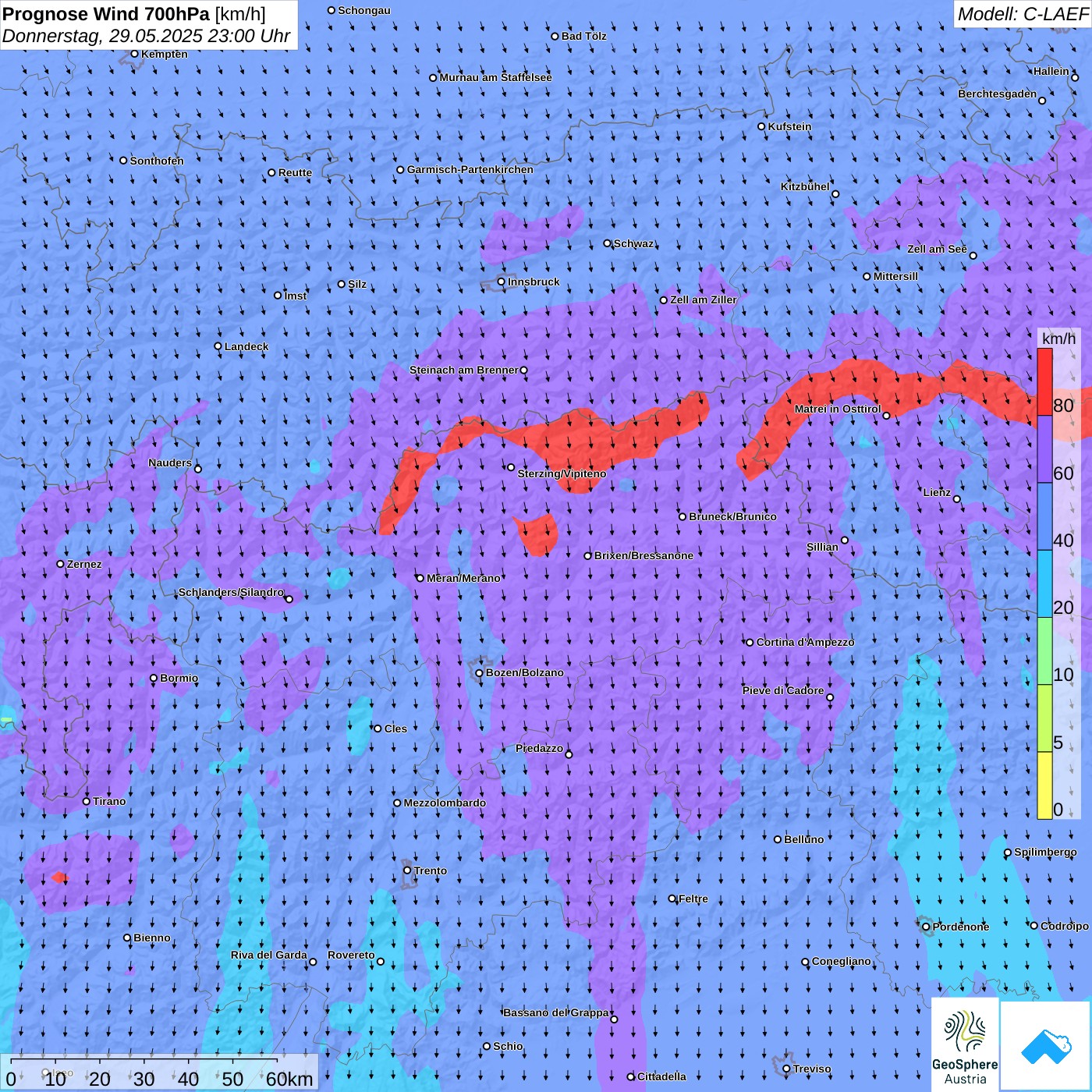This screenshot has width=1092, height=1092.
Task: Click the Bormio label
Action: pos(179,678)
